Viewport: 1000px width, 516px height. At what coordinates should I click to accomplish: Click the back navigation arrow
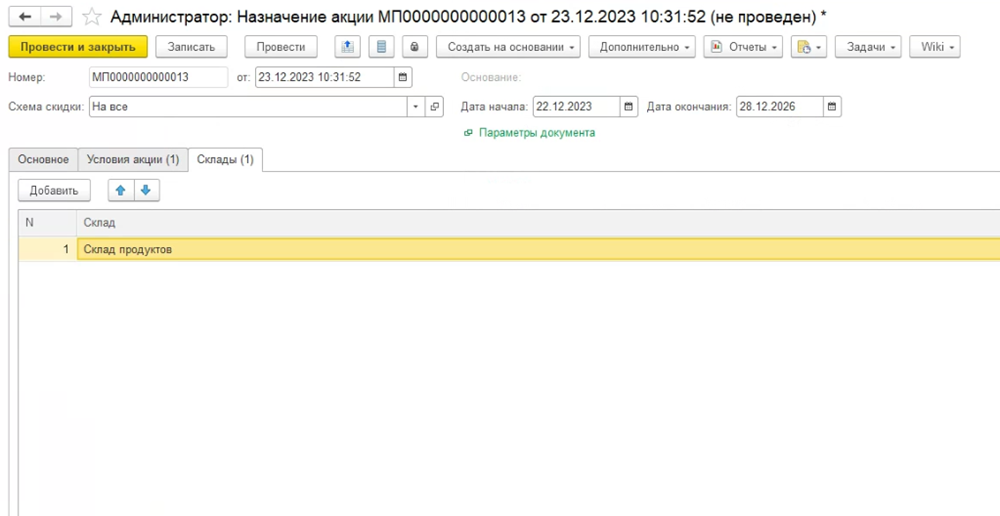[25, 17]
